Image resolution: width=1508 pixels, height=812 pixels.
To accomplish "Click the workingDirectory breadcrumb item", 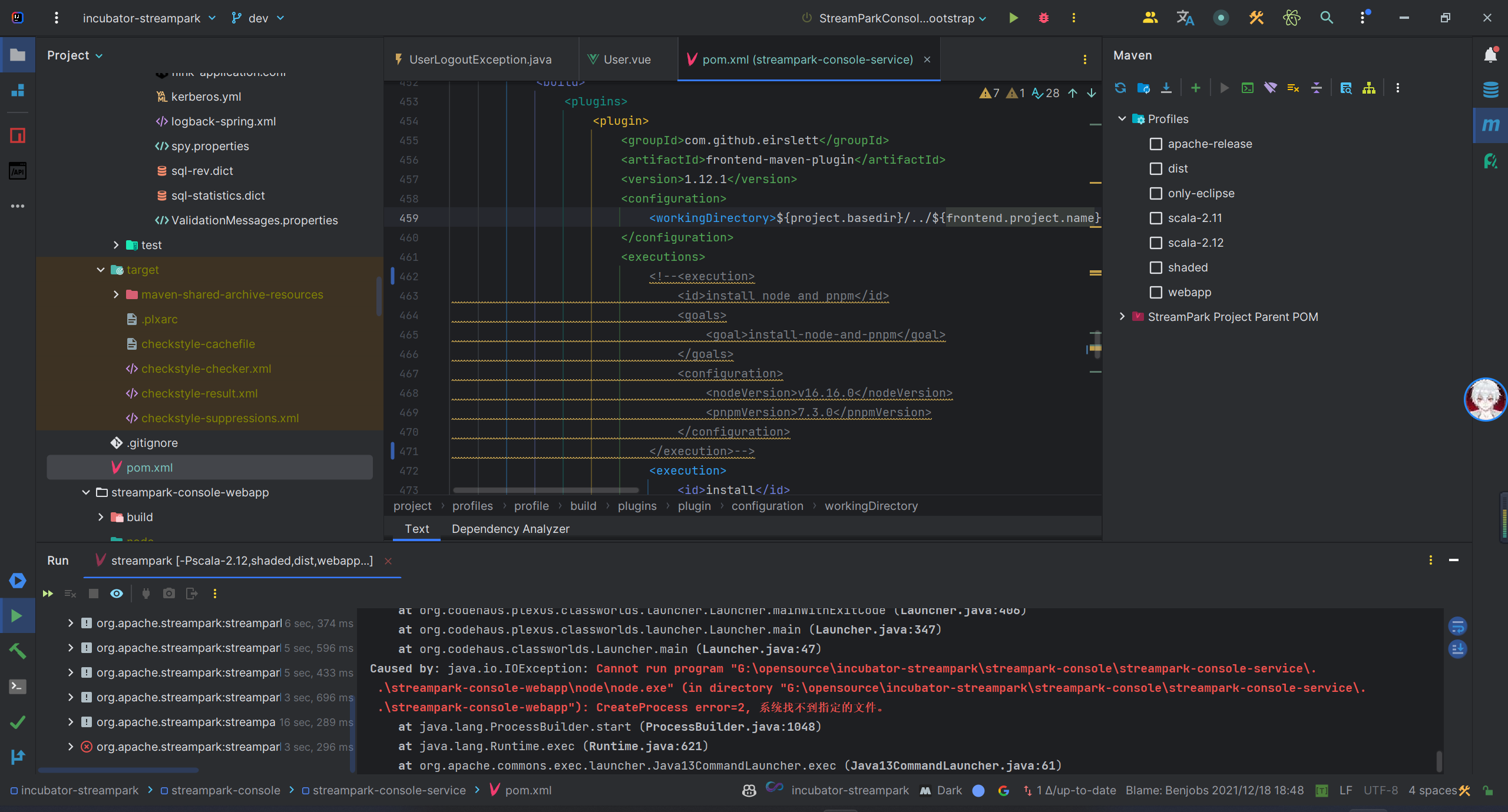I will [871, 506].
